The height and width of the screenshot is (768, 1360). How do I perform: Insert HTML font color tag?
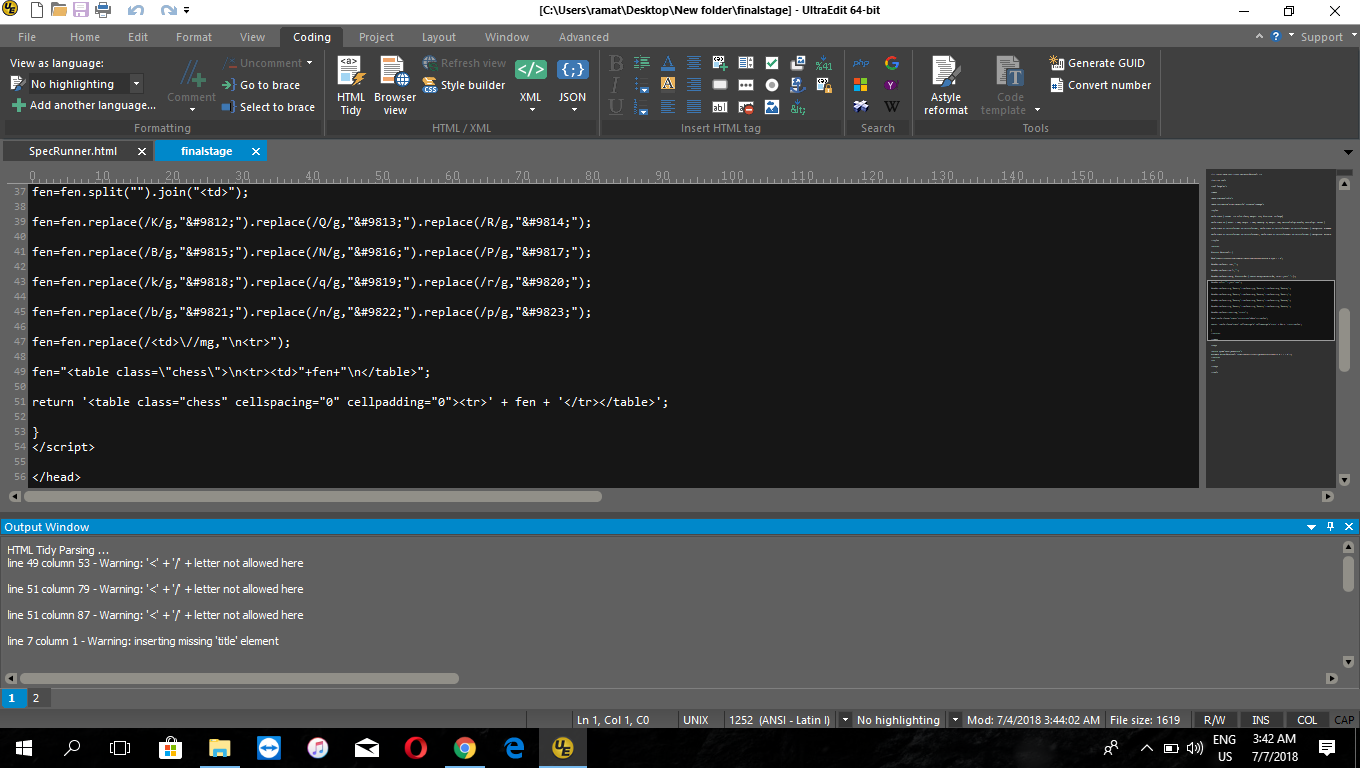(x=668, y=63)
